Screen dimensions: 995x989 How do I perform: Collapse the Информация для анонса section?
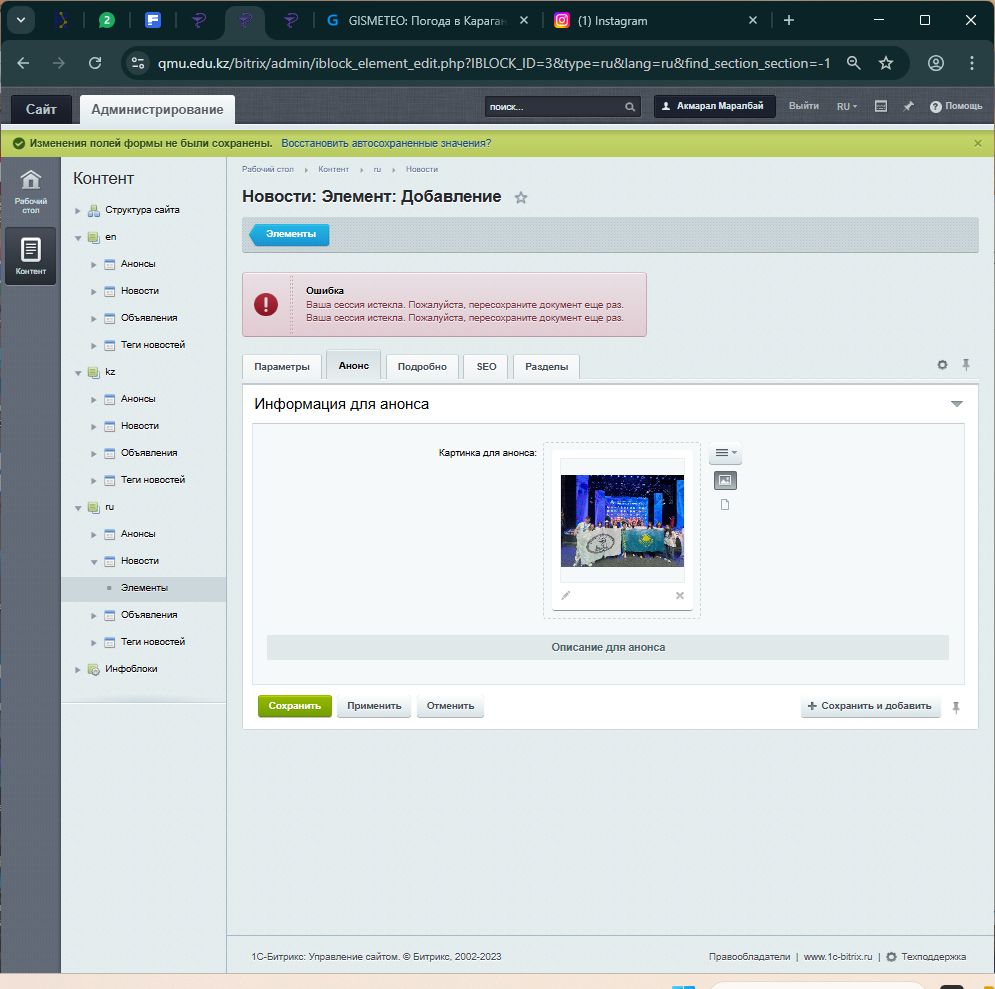[x=956, y=404]
